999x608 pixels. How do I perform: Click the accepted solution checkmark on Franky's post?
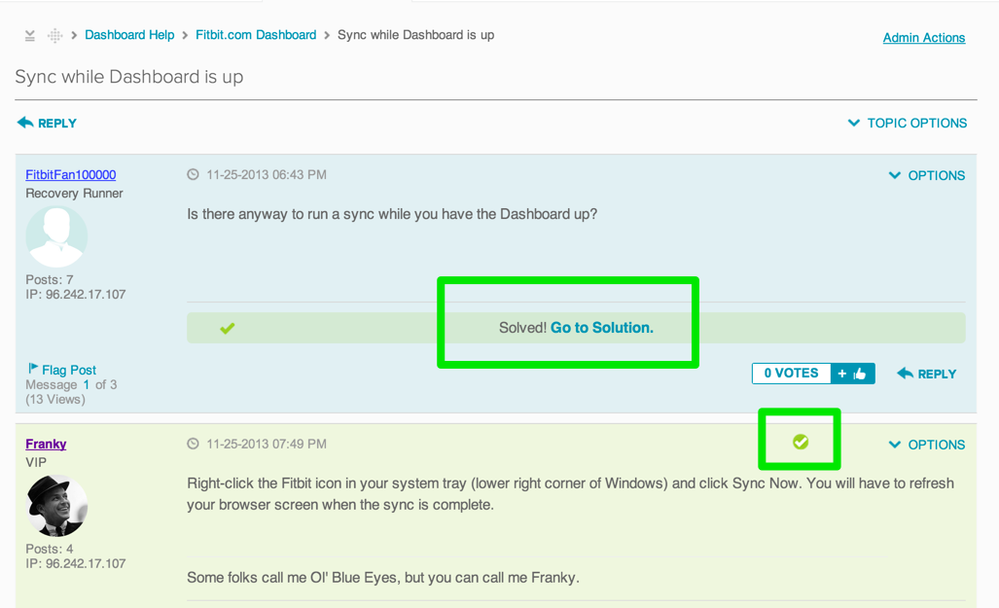click(x=801, y=442)
